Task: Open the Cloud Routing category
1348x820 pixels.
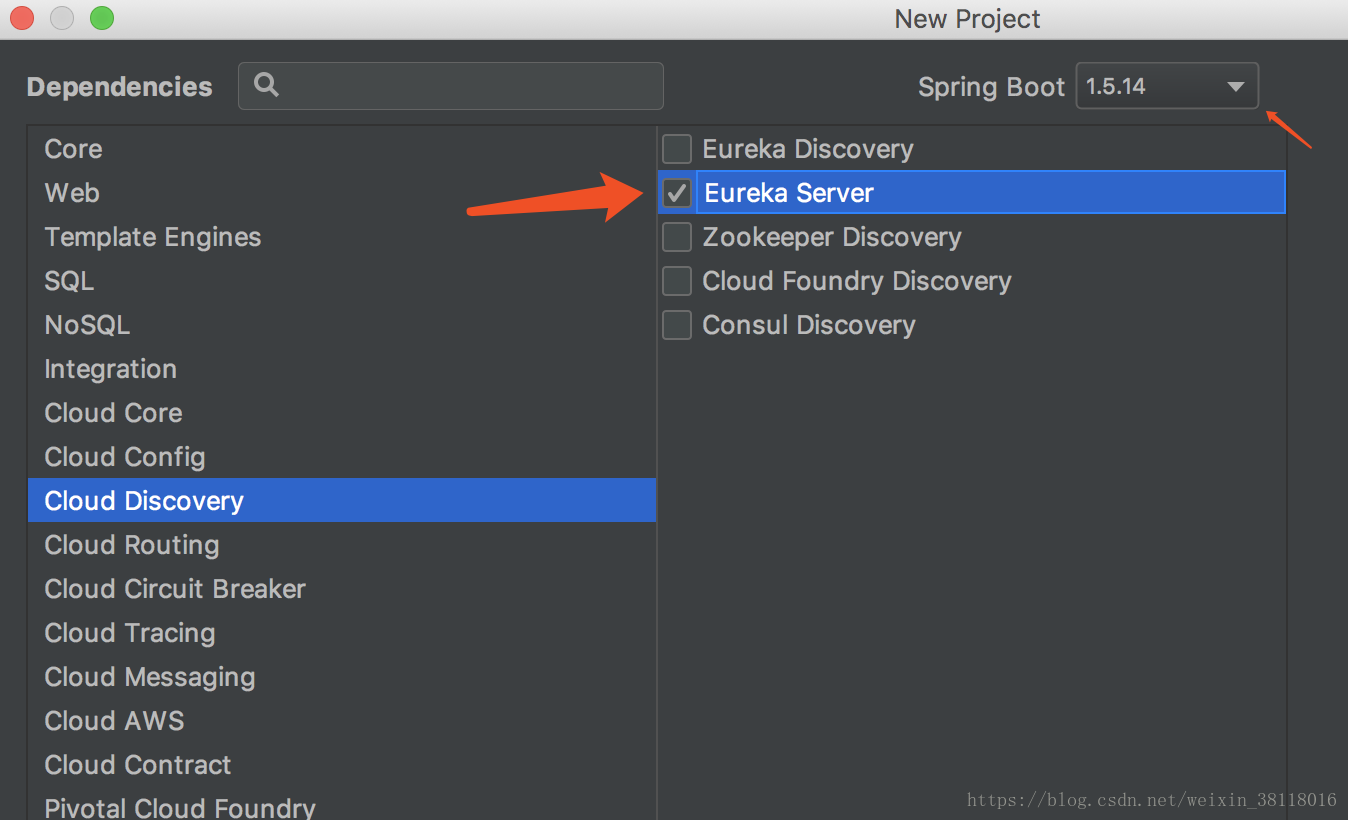Action: click(342, 545)
